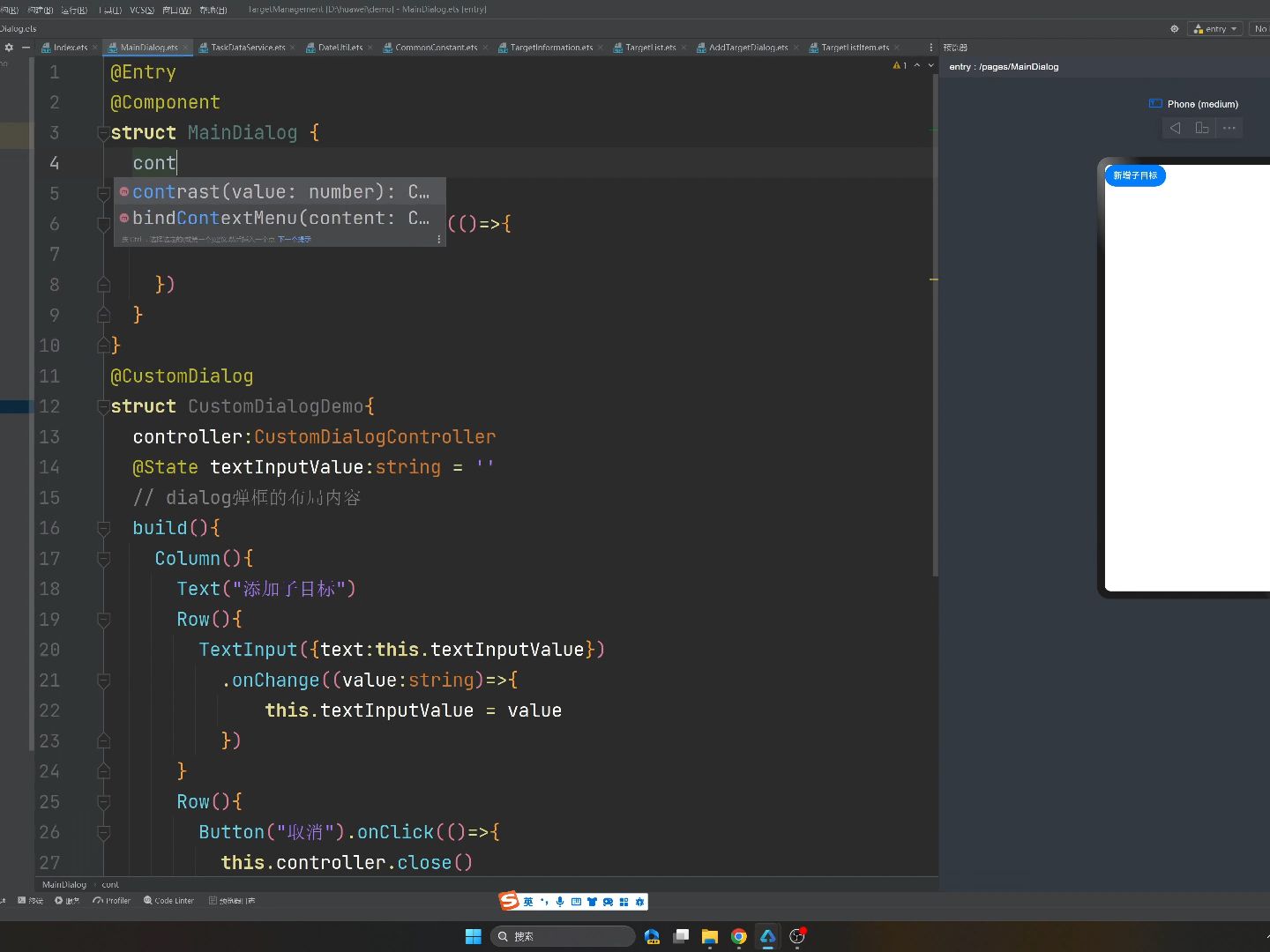Screen dimensions: 1270x952
Task: Fold struct MainDialog at line 3
Action: pos(103,133)
